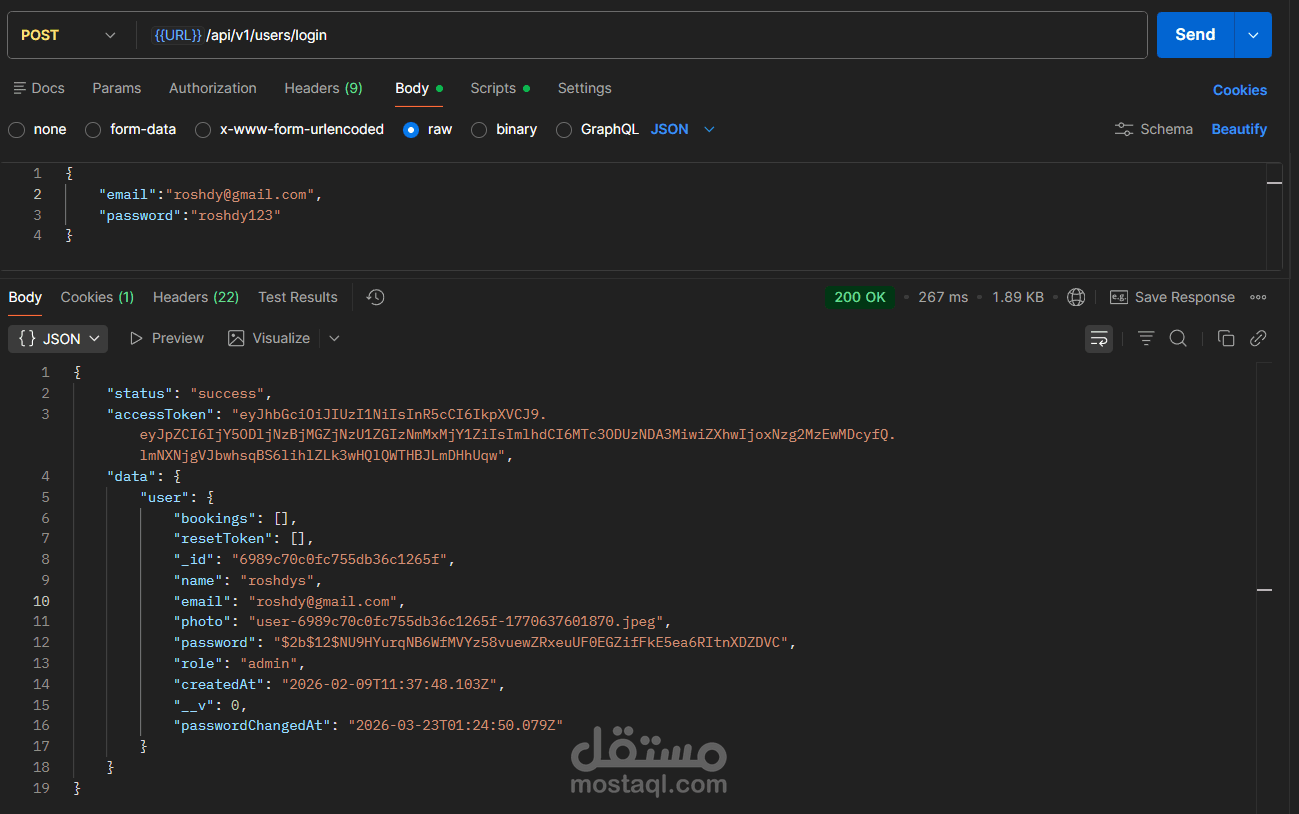Click the {{URL}} variable in address bar
This screenshot has width=1299, height=814.
pyautogui.click(x=178, y=35)
